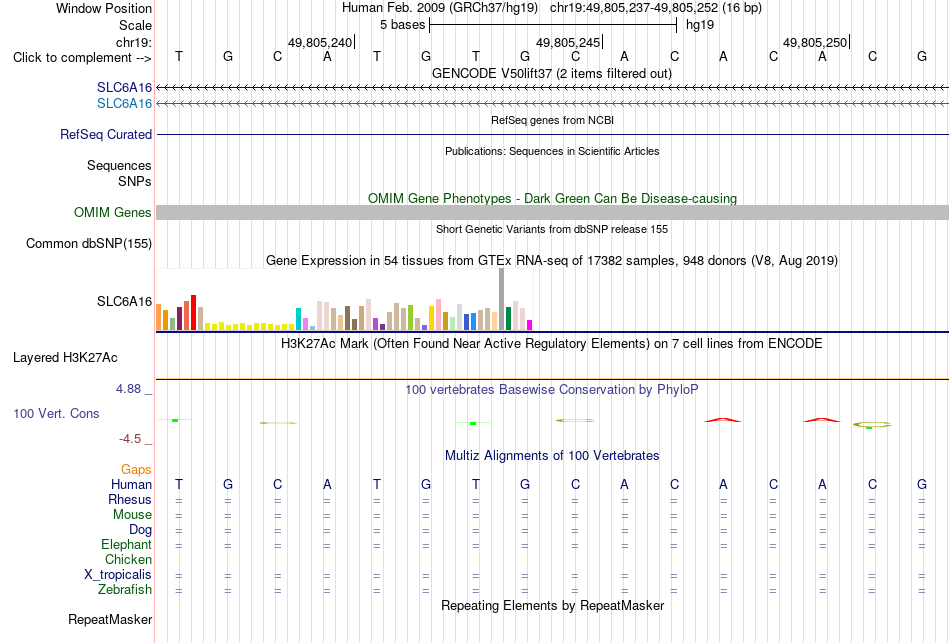This screenshot has height=643, width=950.
Task: Click the 'Click to complement -->' label
Action: coord(82,58)
